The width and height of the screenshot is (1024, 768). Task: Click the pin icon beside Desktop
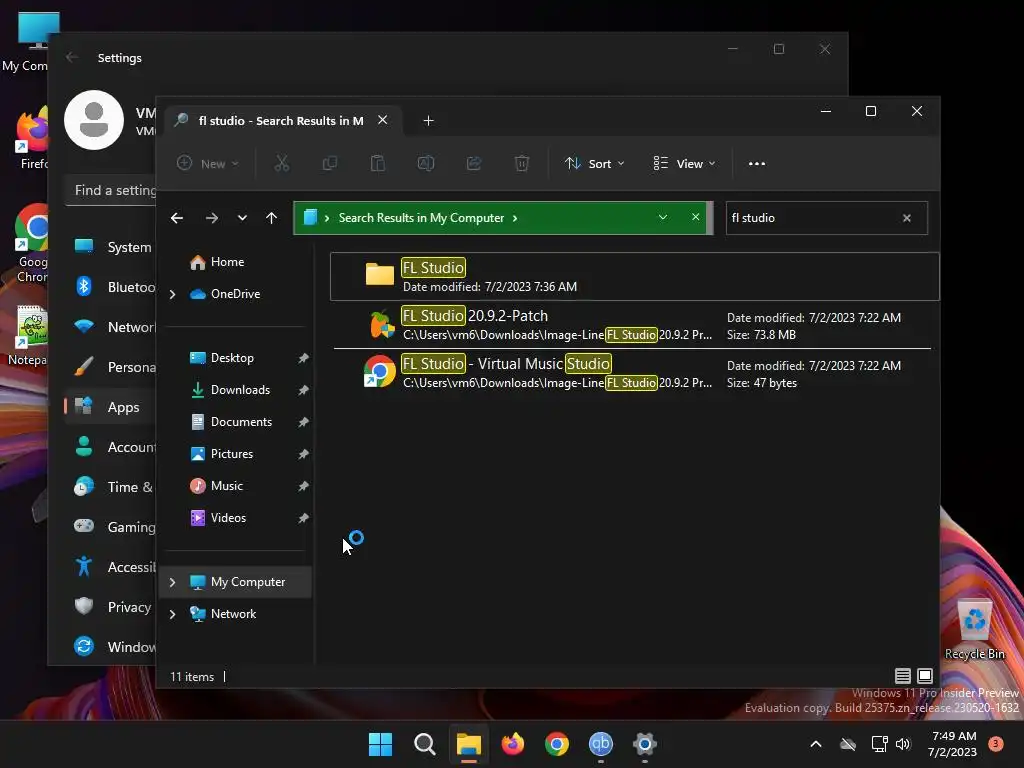[x=303, y=358]
